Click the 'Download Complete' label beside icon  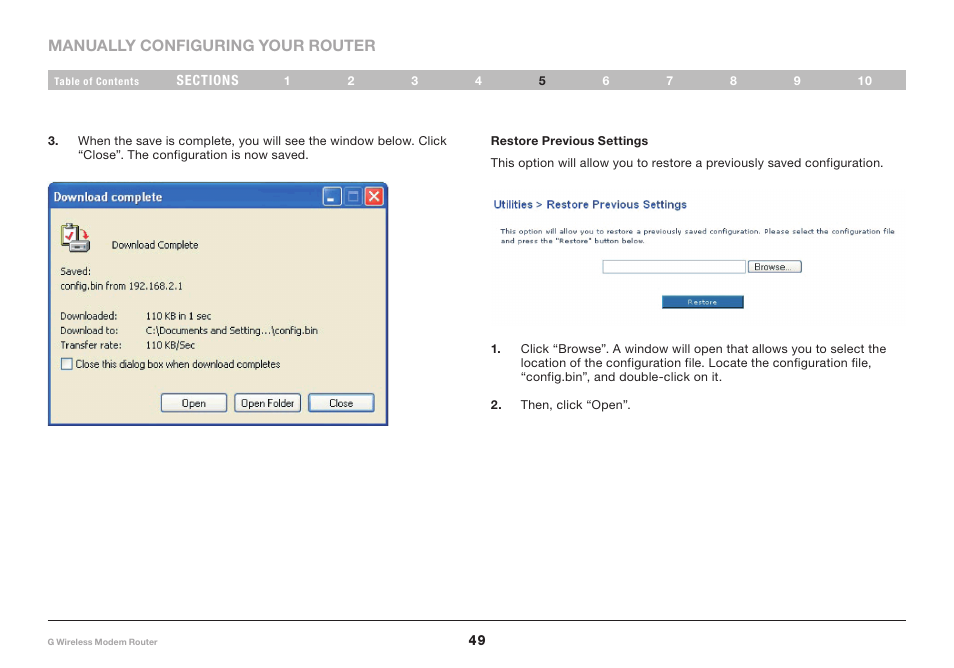pyautogui.click(x=155, y=245)
